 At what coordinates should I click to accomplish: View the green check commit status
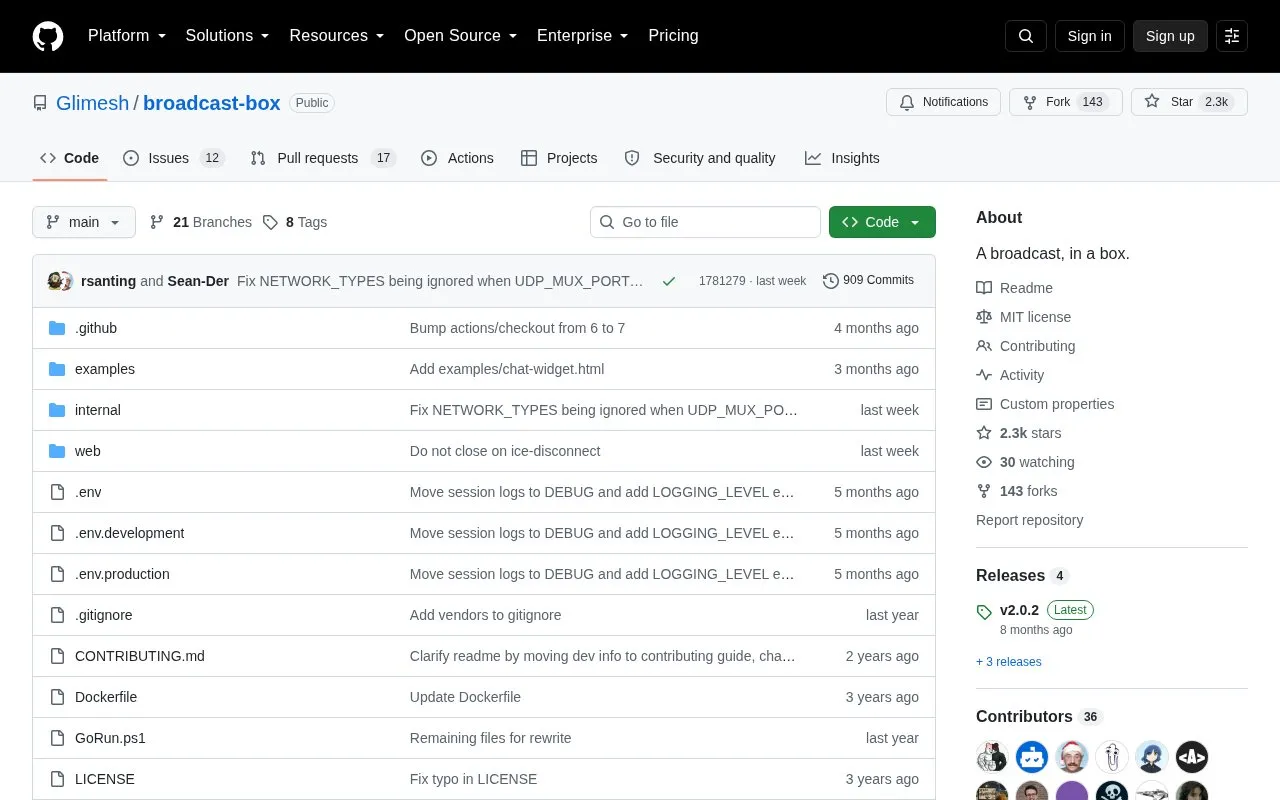[669, 281]
